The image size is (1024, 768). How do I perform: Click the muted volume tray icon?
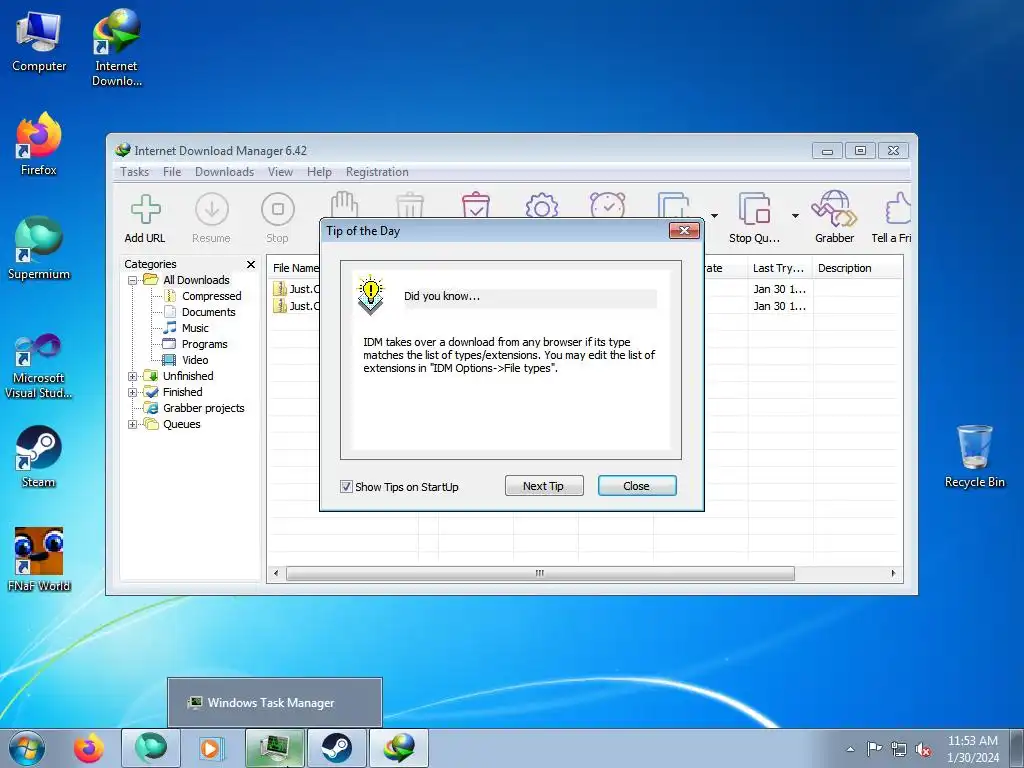coord(923,750)
